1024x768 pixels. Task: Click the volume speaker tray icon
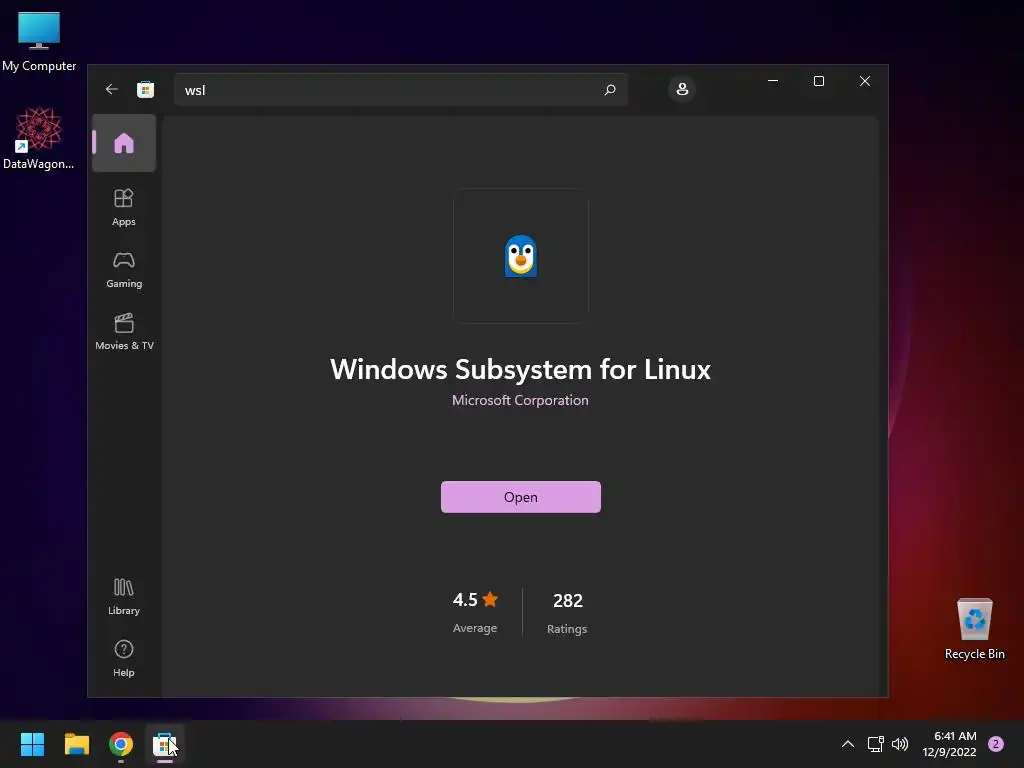point(900,744)
